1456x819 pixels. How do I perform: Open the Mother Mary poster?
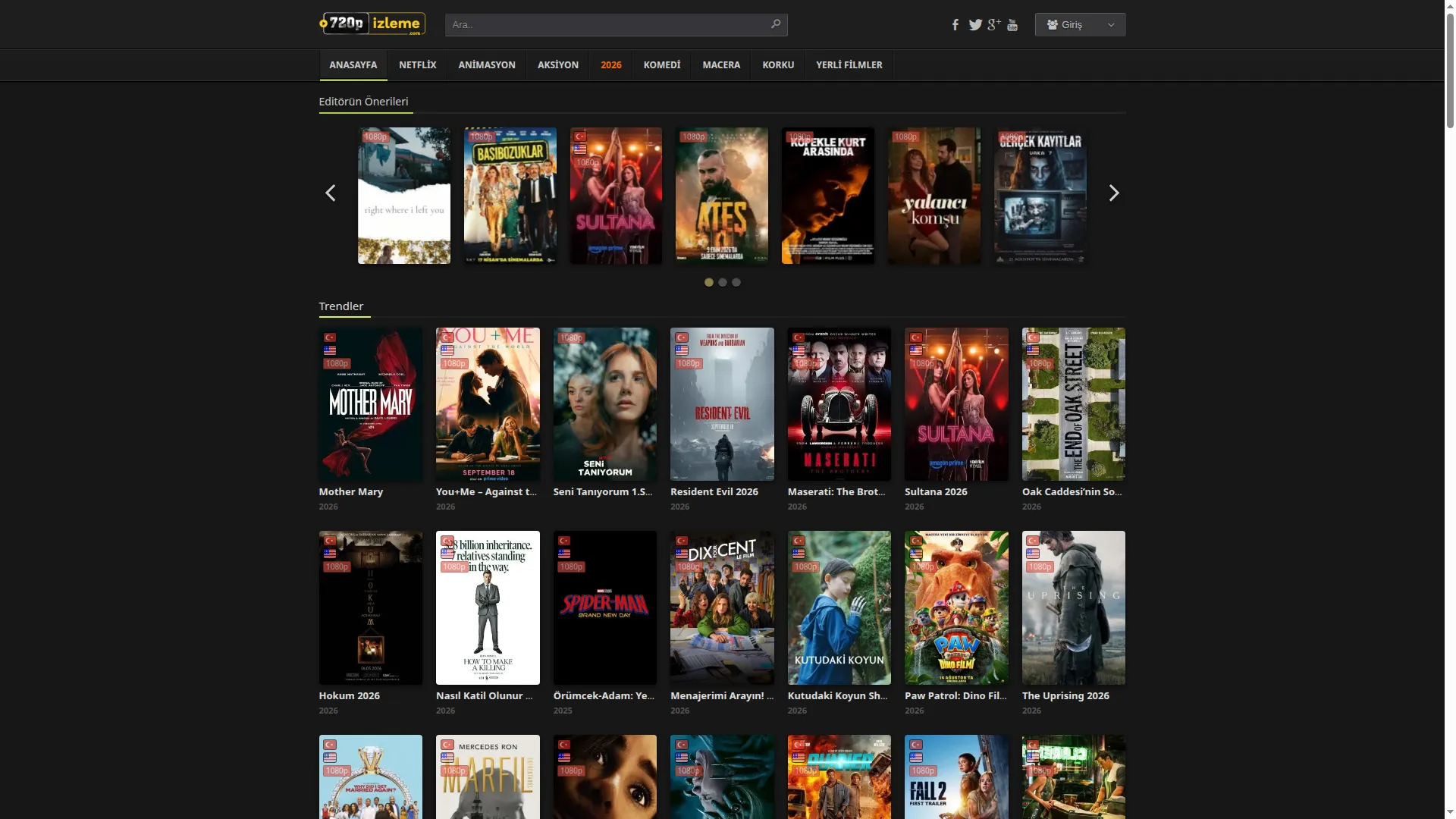[x=371, y=404]
